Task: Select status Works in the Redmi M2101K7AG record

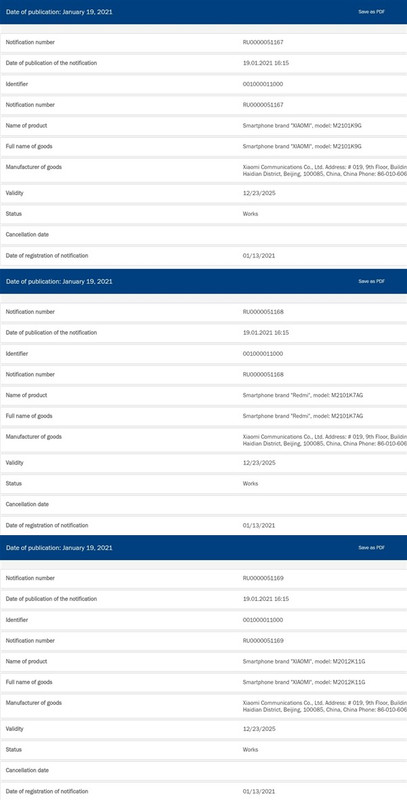Action: click(250, 483)
